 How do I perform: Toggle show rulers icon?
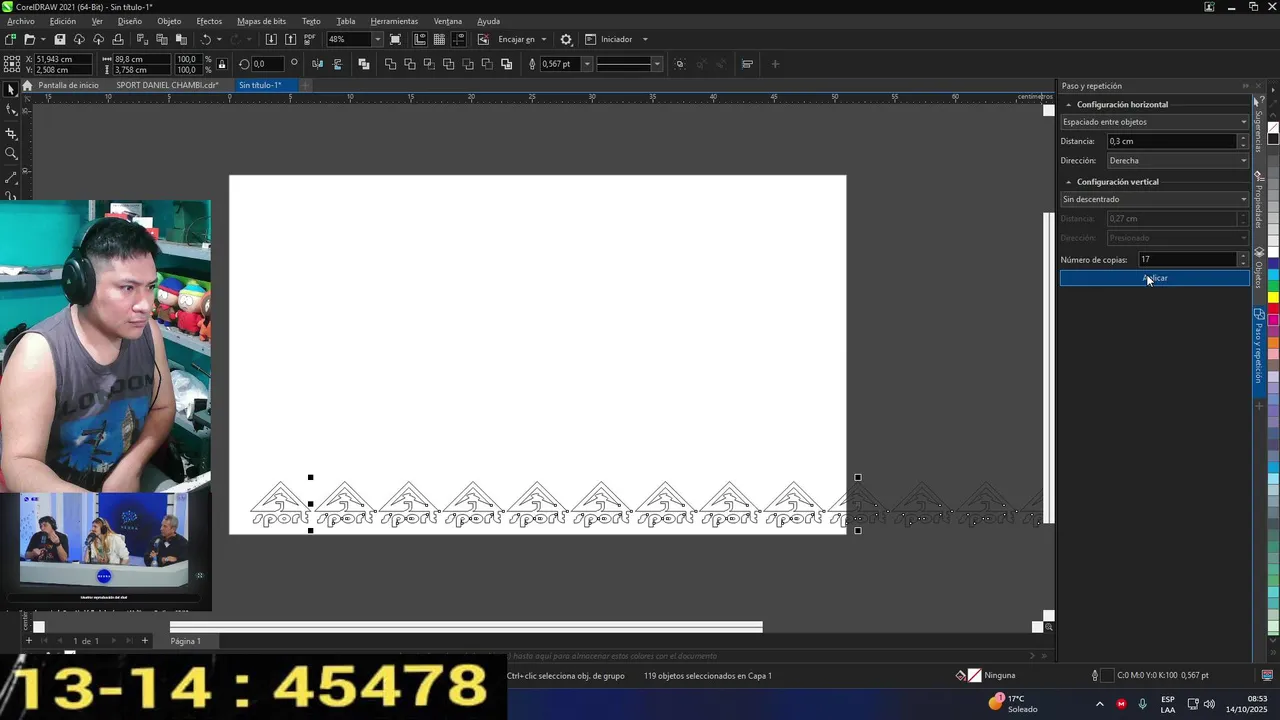[x=420, y=39]
